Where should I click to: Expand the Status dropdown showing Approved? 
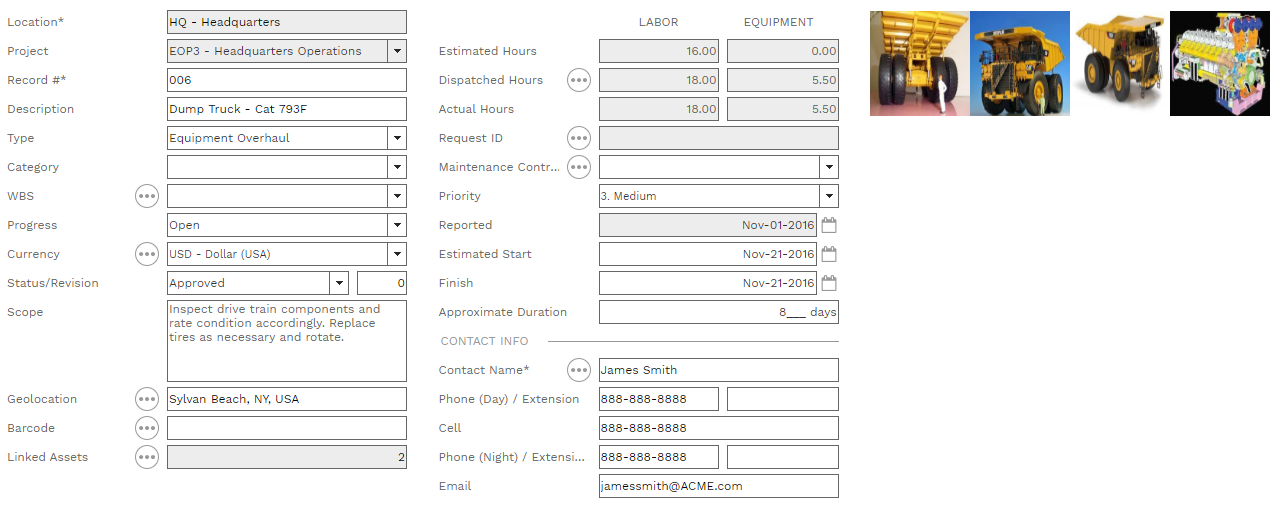[339, 283]
